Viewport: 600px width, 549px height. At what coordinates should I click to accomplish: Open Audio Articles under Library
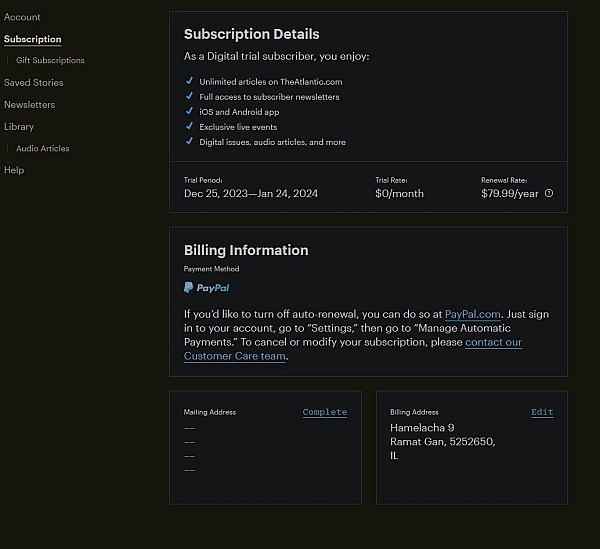(x=42, y=148)
